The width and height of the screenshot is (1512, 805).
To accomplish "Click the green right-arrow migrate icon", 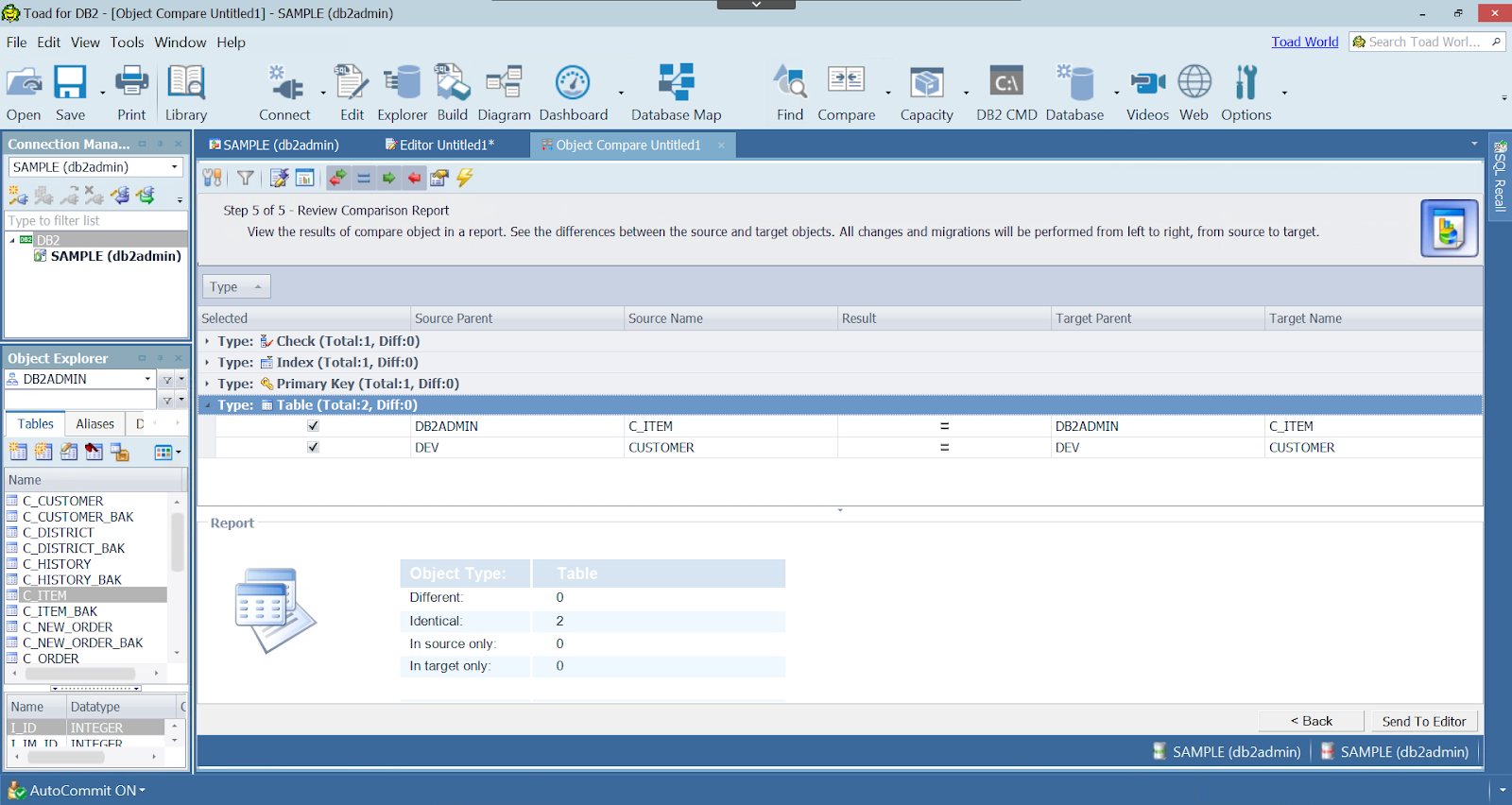I will 389,178.
